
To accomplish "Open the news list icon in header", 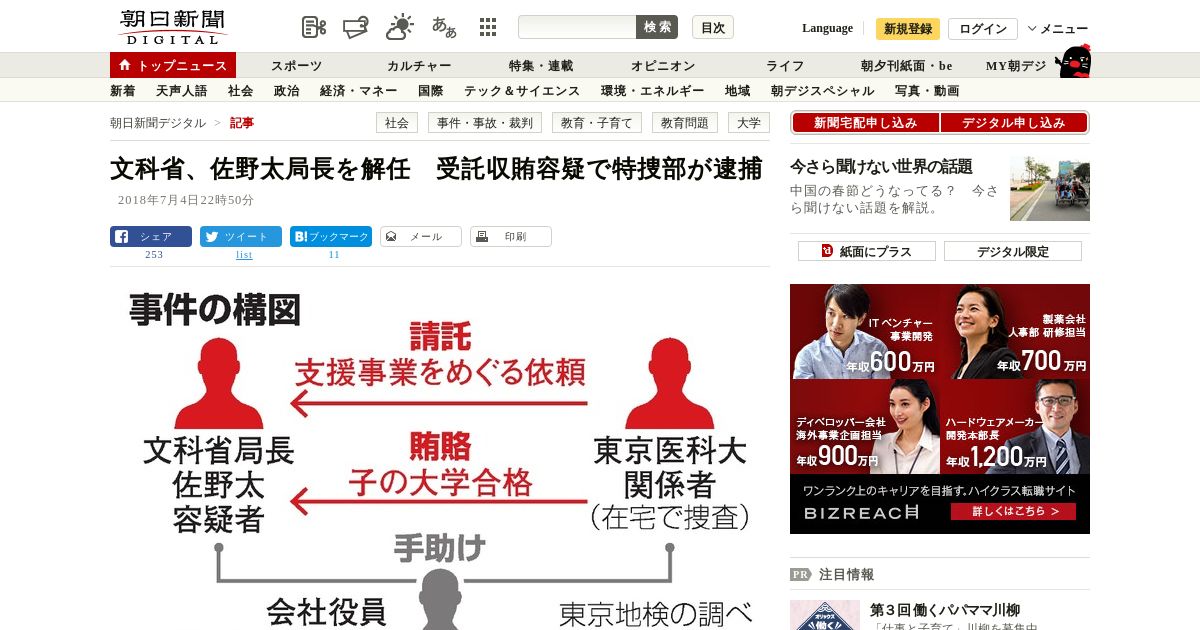I will [314, 27].
